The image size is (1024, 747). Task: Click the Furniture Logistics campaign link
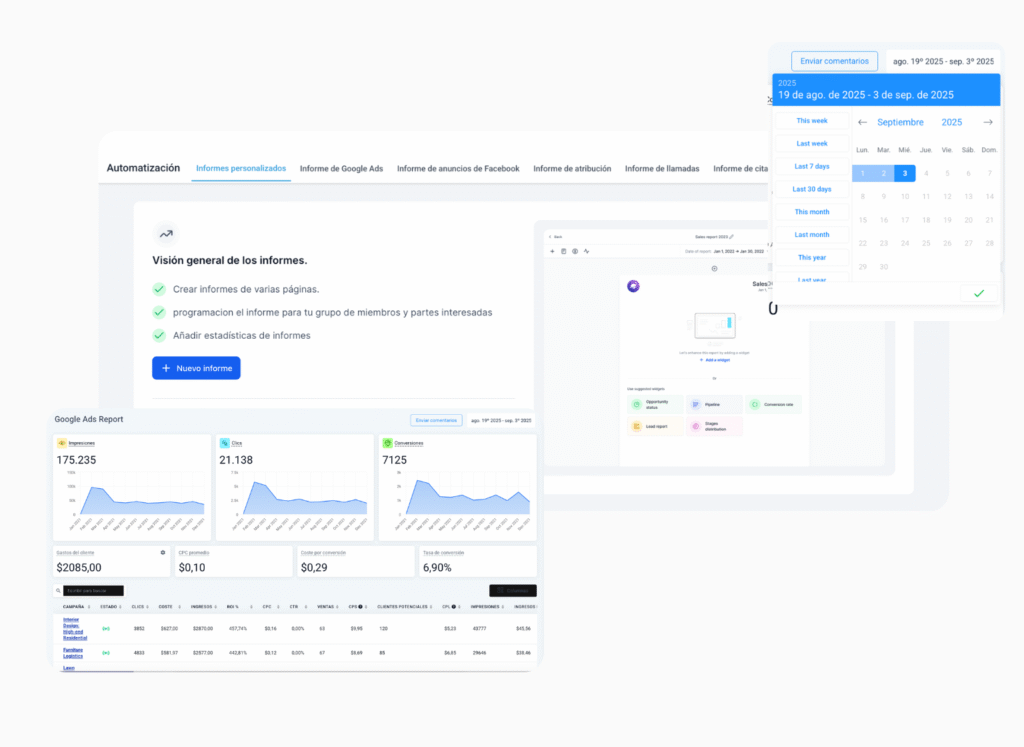[x=74, y=652]
